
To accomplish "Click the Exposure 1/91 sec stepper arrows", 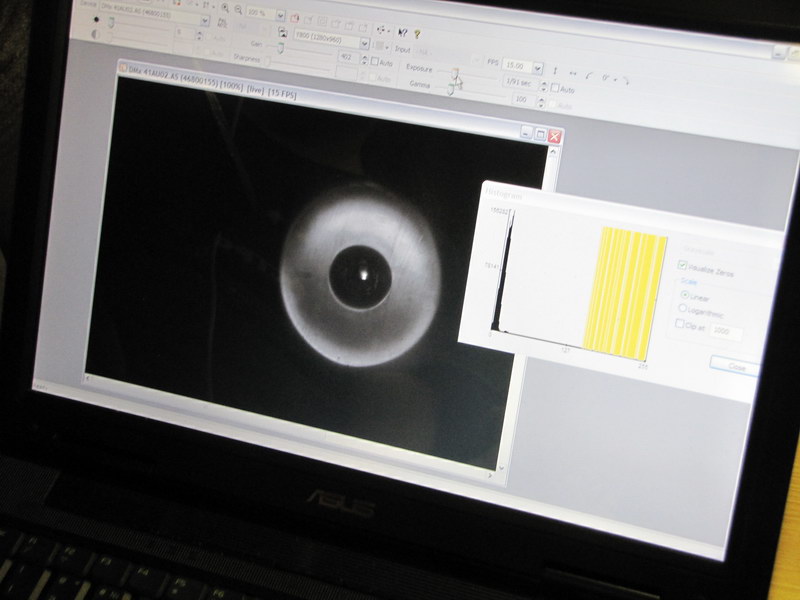I will [544, 86].
